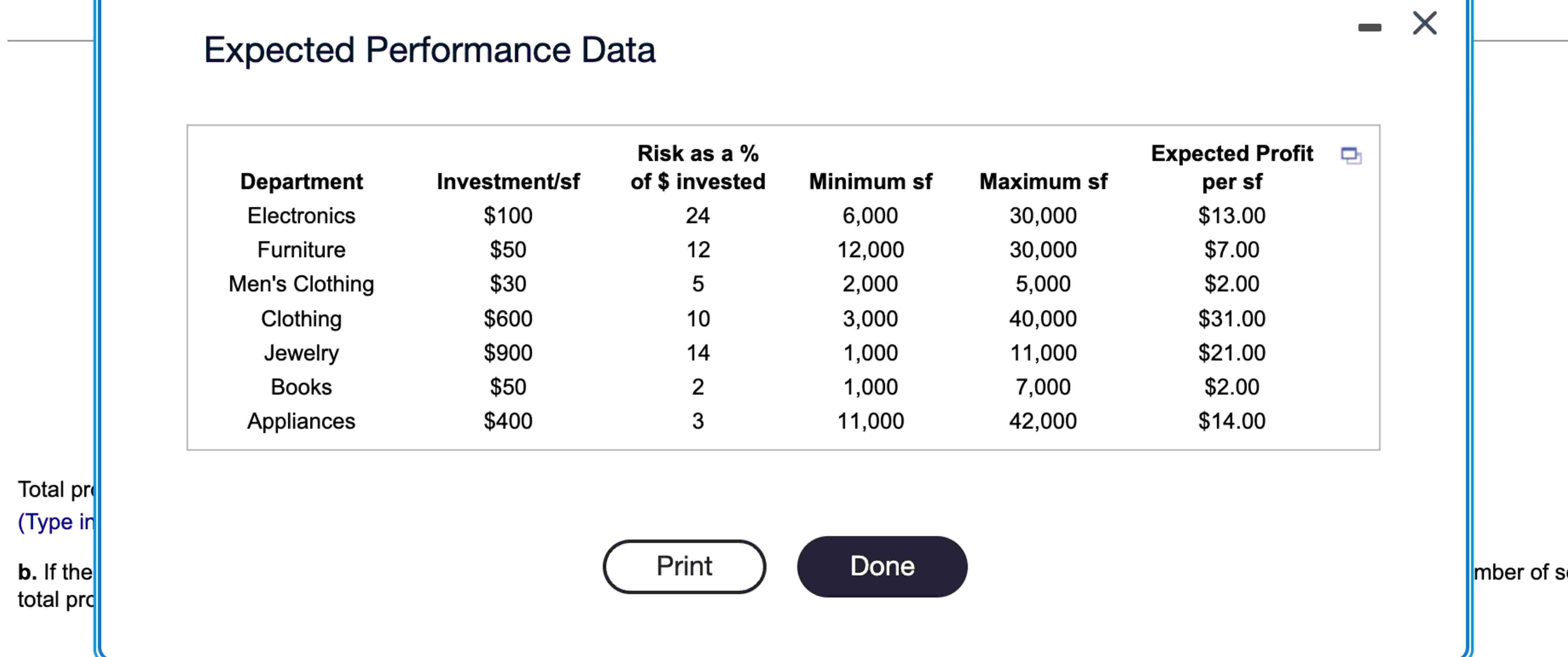Click the Expected Profit per sf header

[1231, 167]
